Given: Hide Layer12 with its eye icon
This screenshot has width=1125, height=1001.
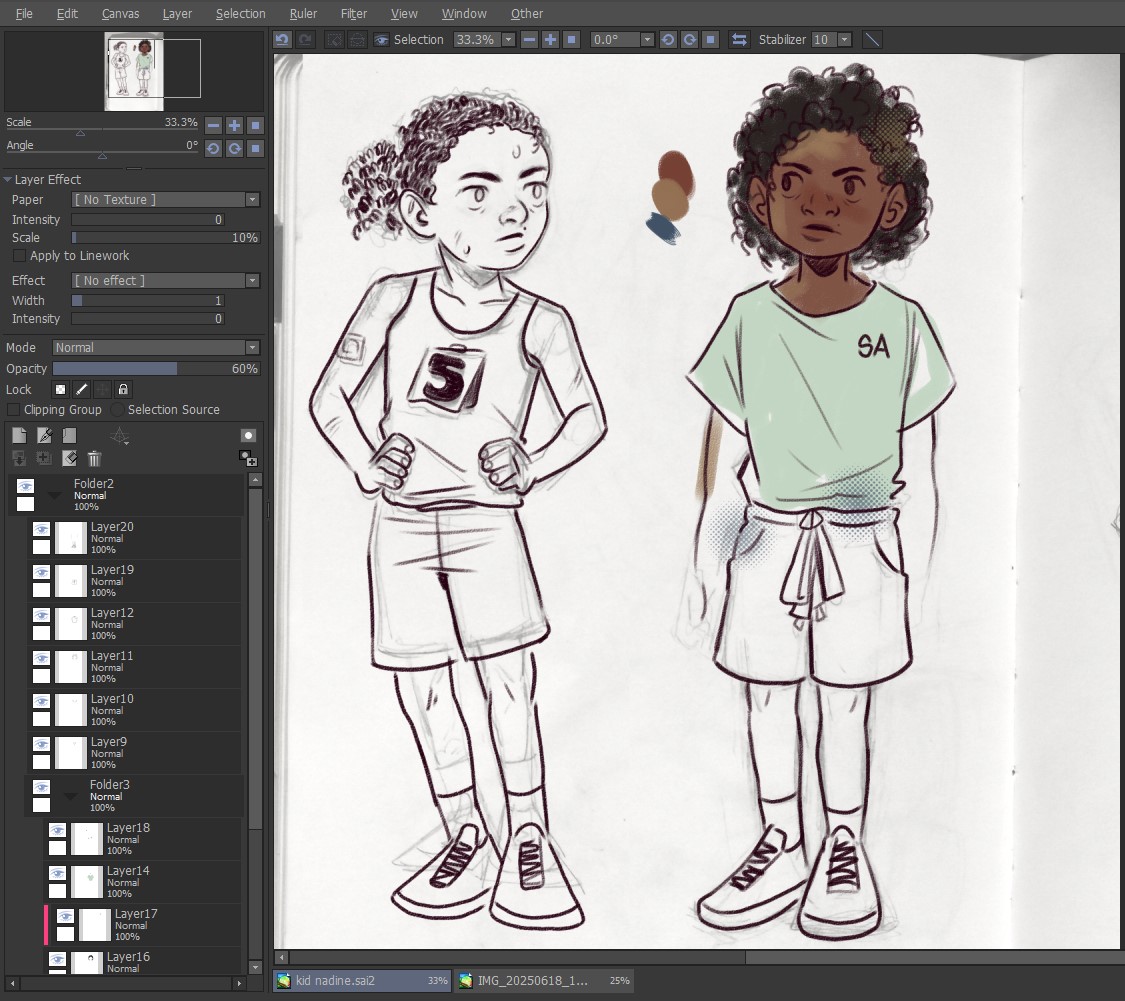Looking at the screenshot, I should pos(42,616).
